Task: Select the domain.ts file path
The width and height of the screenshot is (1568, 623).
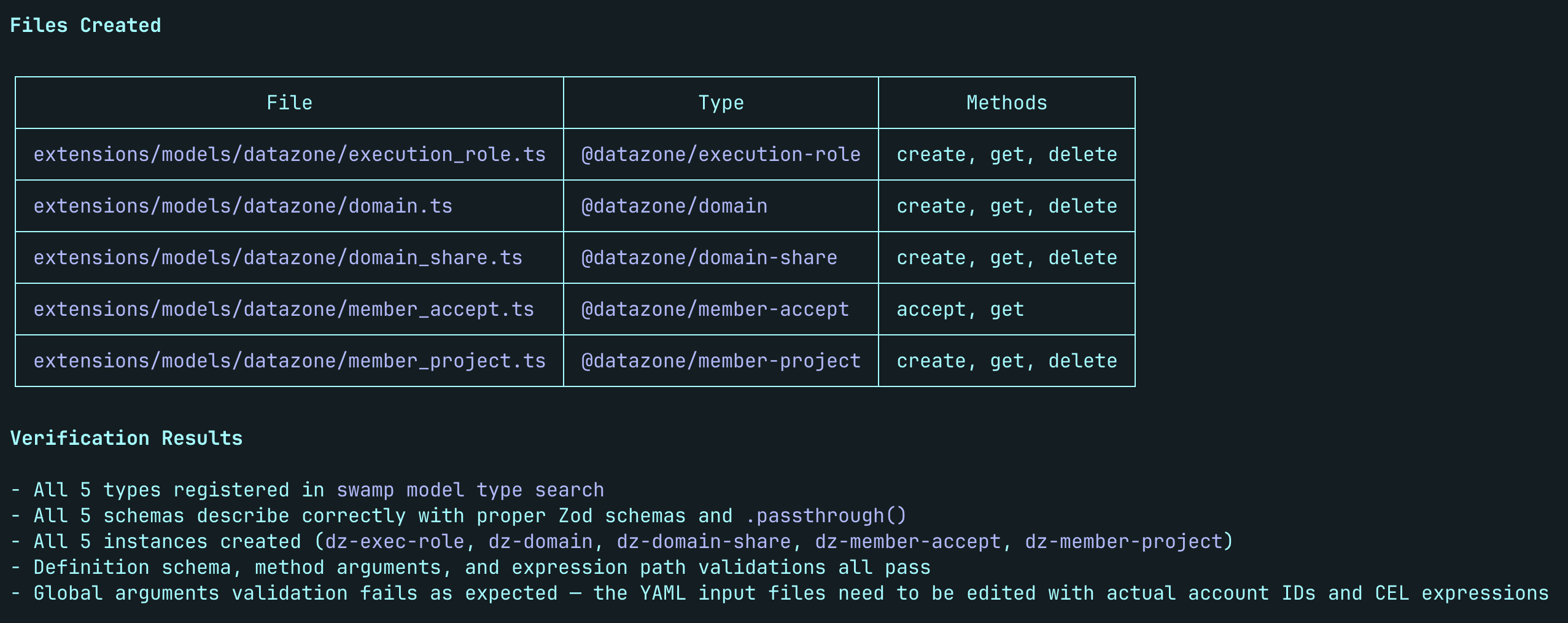Action: (243, 206)
